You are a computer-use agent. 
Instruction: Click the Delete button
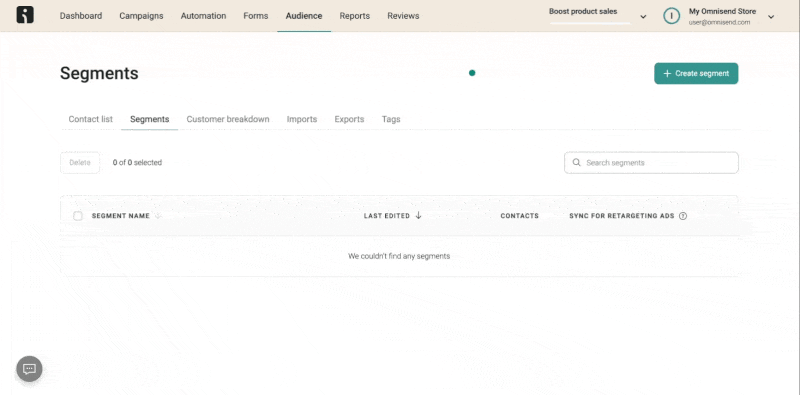click(80, 163)
